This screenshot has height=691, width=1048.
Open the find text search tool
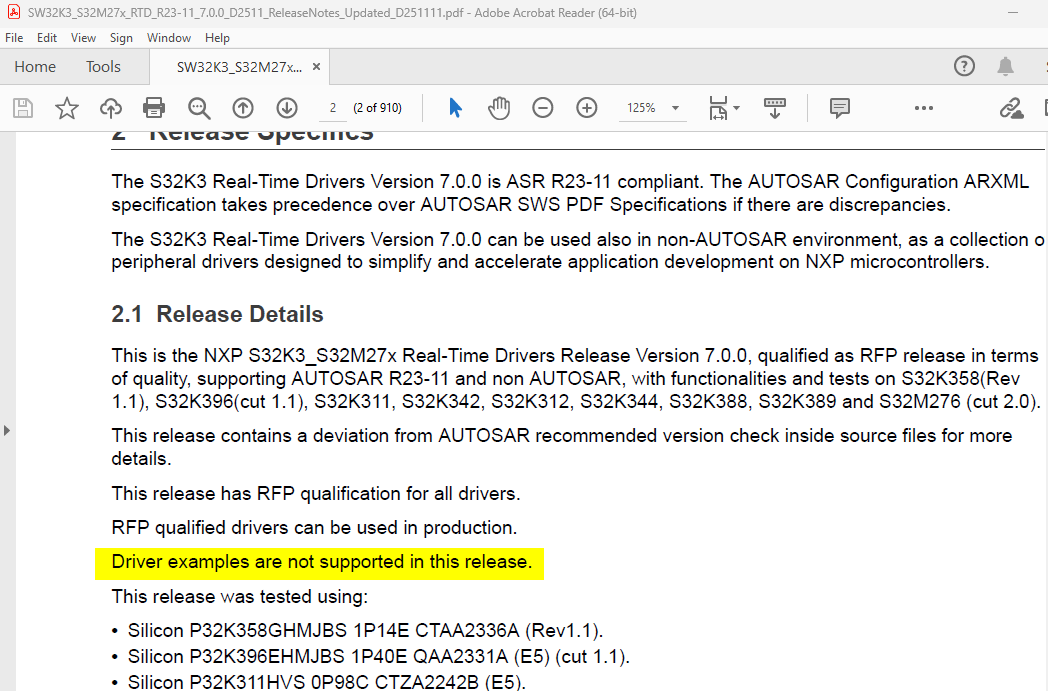tap(199, 108)
